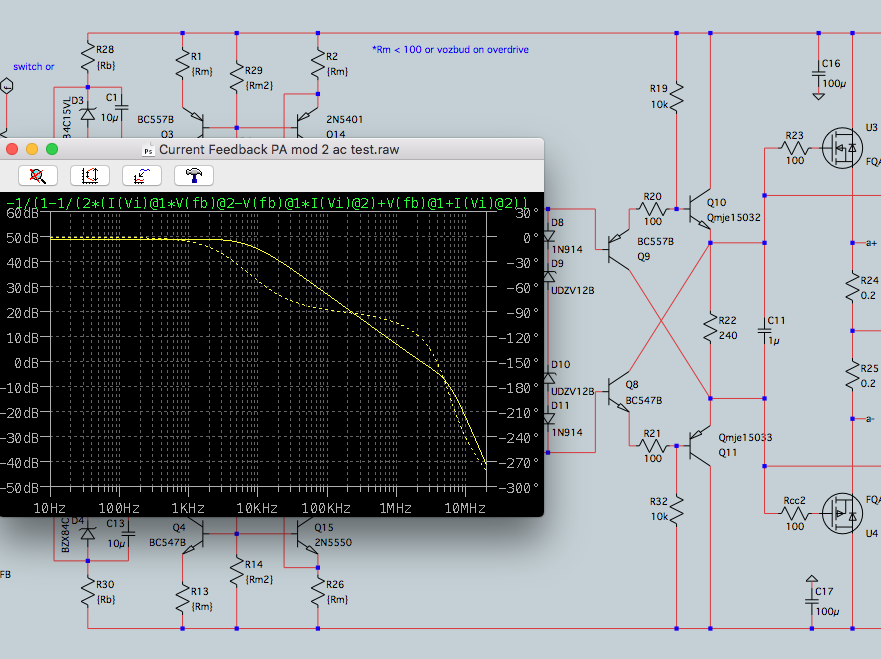
Task: Click the 100KHz frequency axis label
Action: tap(326, 508)
